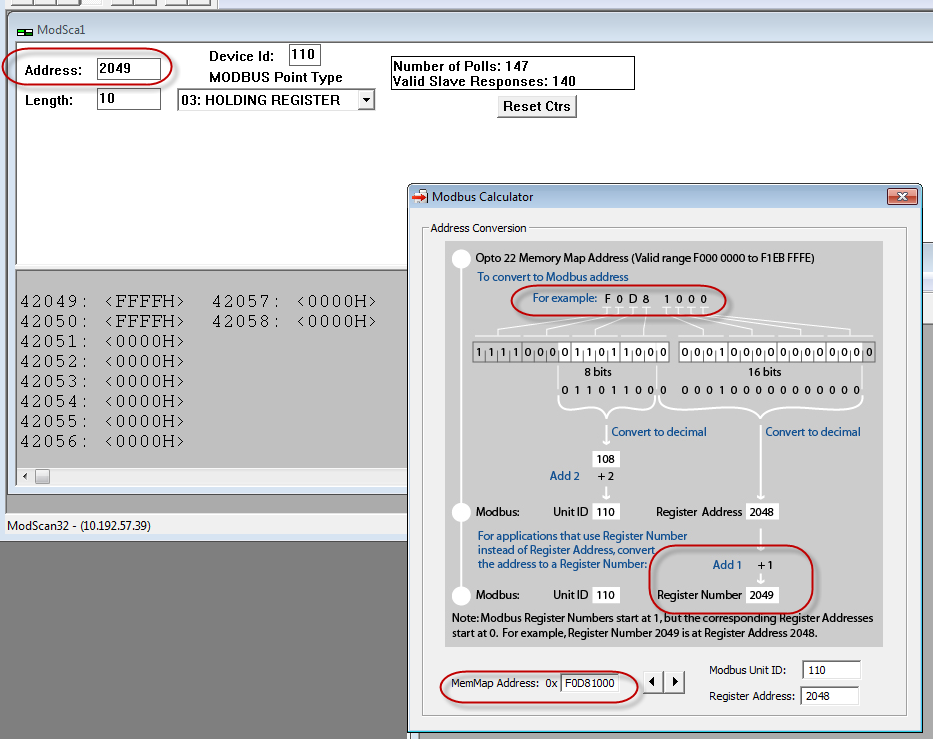Click the MemMap Address field F0D81000
Viewport: 933px width, 739px height.
(x=590, y=683)
